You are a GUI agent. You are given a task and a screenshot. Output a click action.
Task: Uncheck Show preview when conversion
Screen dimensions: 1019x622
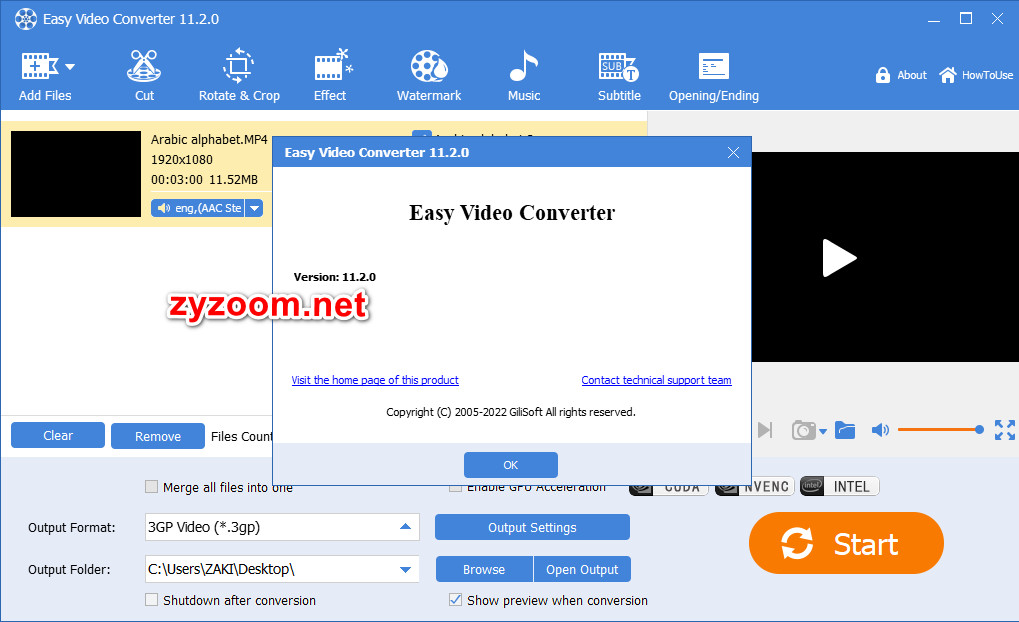tap(456, 600)
